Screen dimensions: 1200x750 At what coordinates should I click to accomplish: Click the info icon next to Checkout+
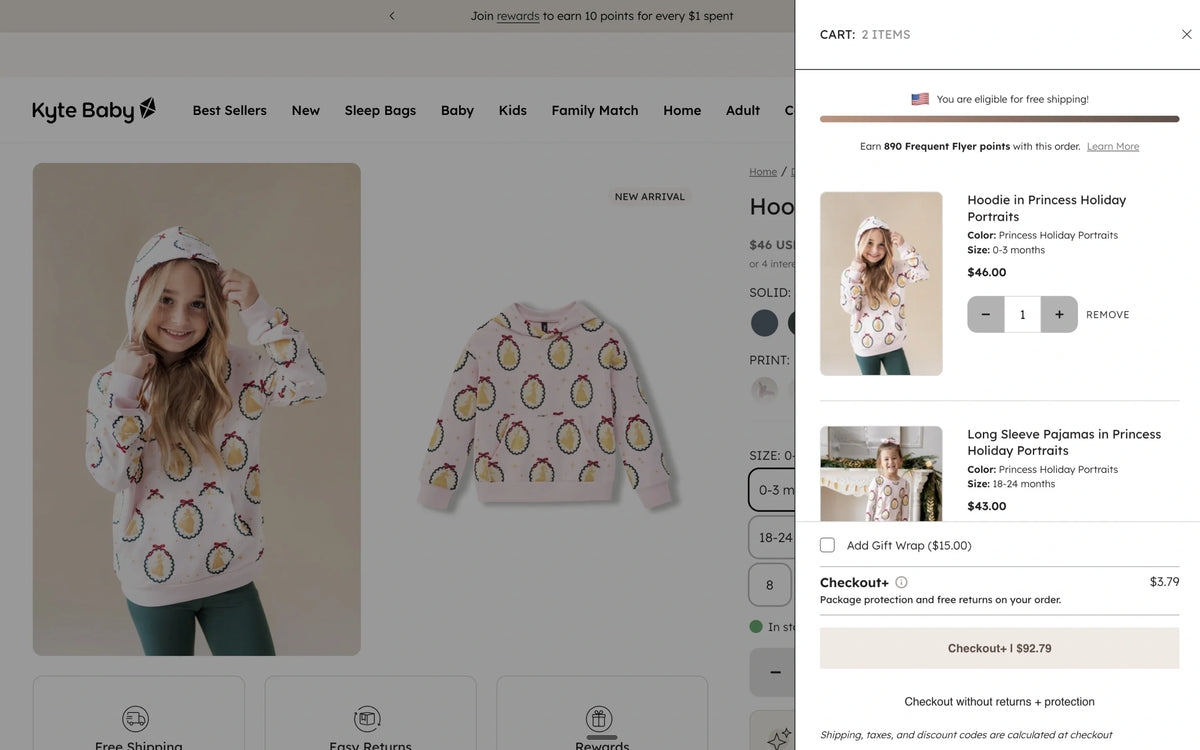[901, 582]
